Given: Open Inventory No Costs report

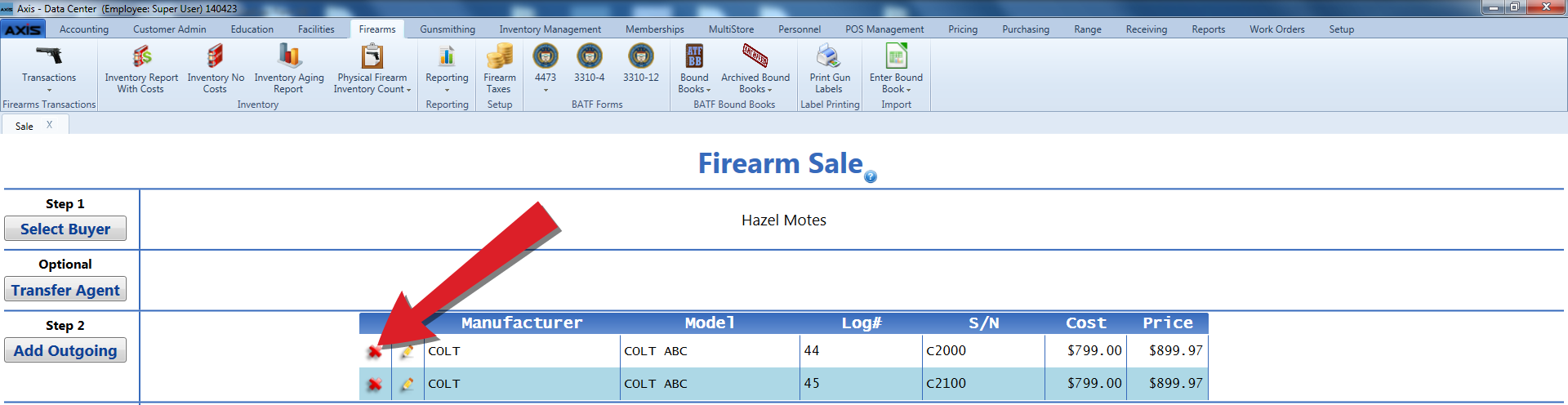Looking at the screenshot, I should tap(216, 69).
